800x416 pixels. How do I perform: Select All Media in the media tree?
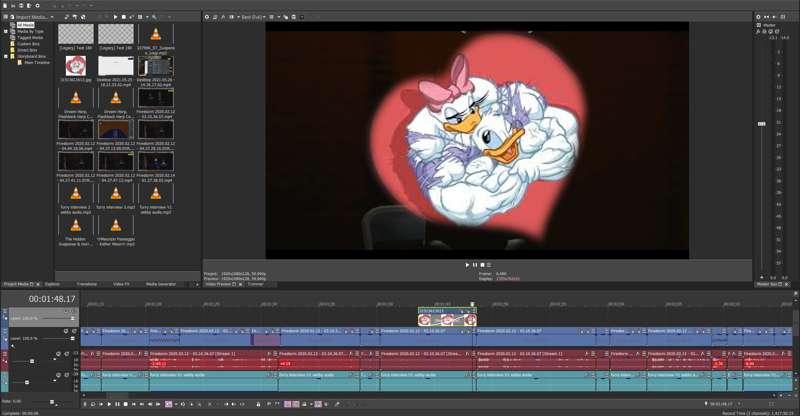point(26,25)
